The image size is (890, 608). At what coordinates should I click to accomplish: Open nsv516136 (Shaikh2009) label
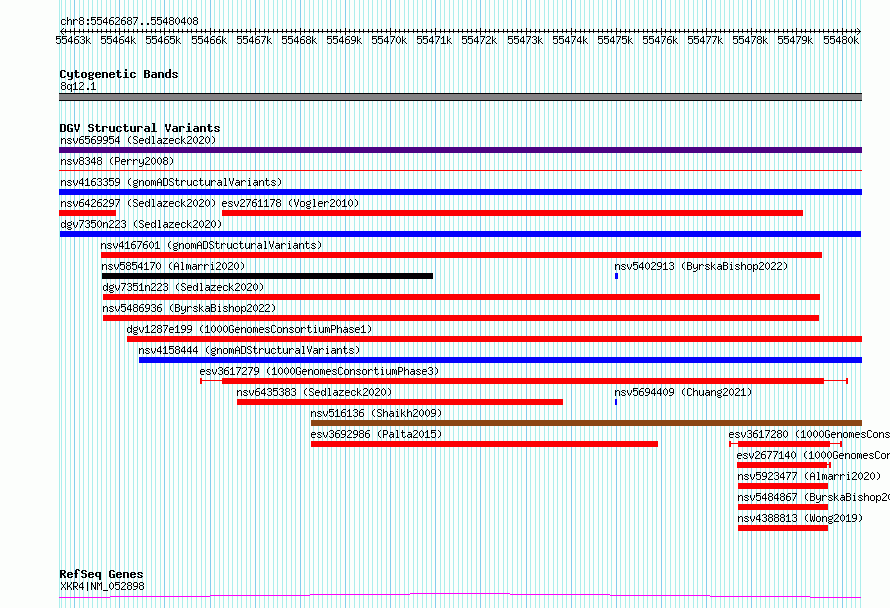pyautogui.click(x=376, y=413)
